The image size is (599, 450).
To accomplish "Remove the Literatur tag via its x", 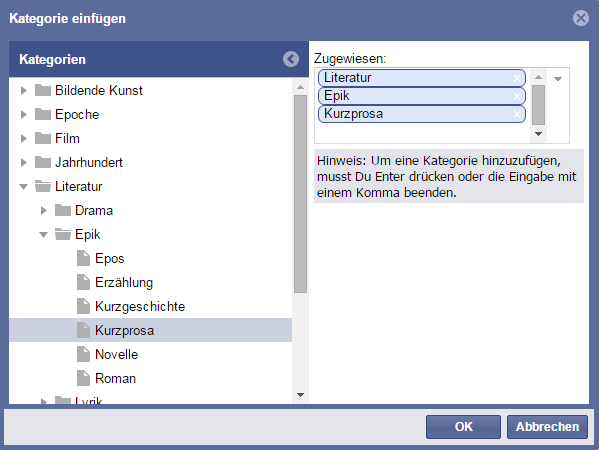I will (517, 78).
